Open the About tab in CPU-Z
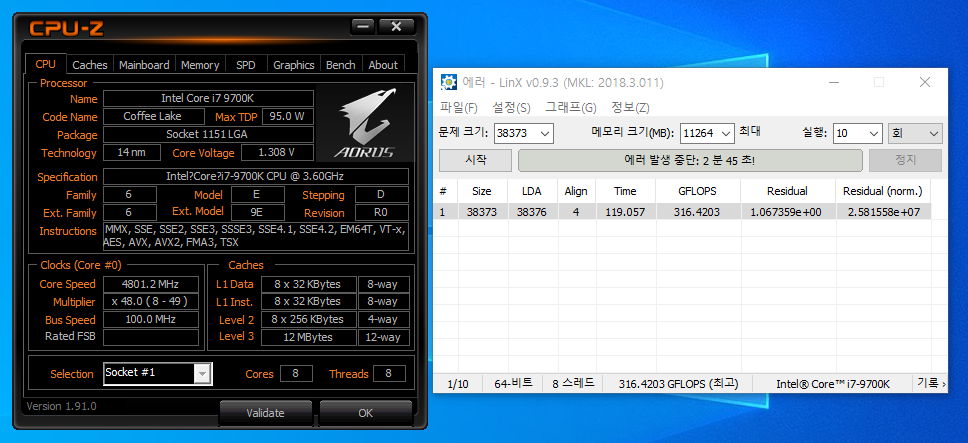 [383, 65]
